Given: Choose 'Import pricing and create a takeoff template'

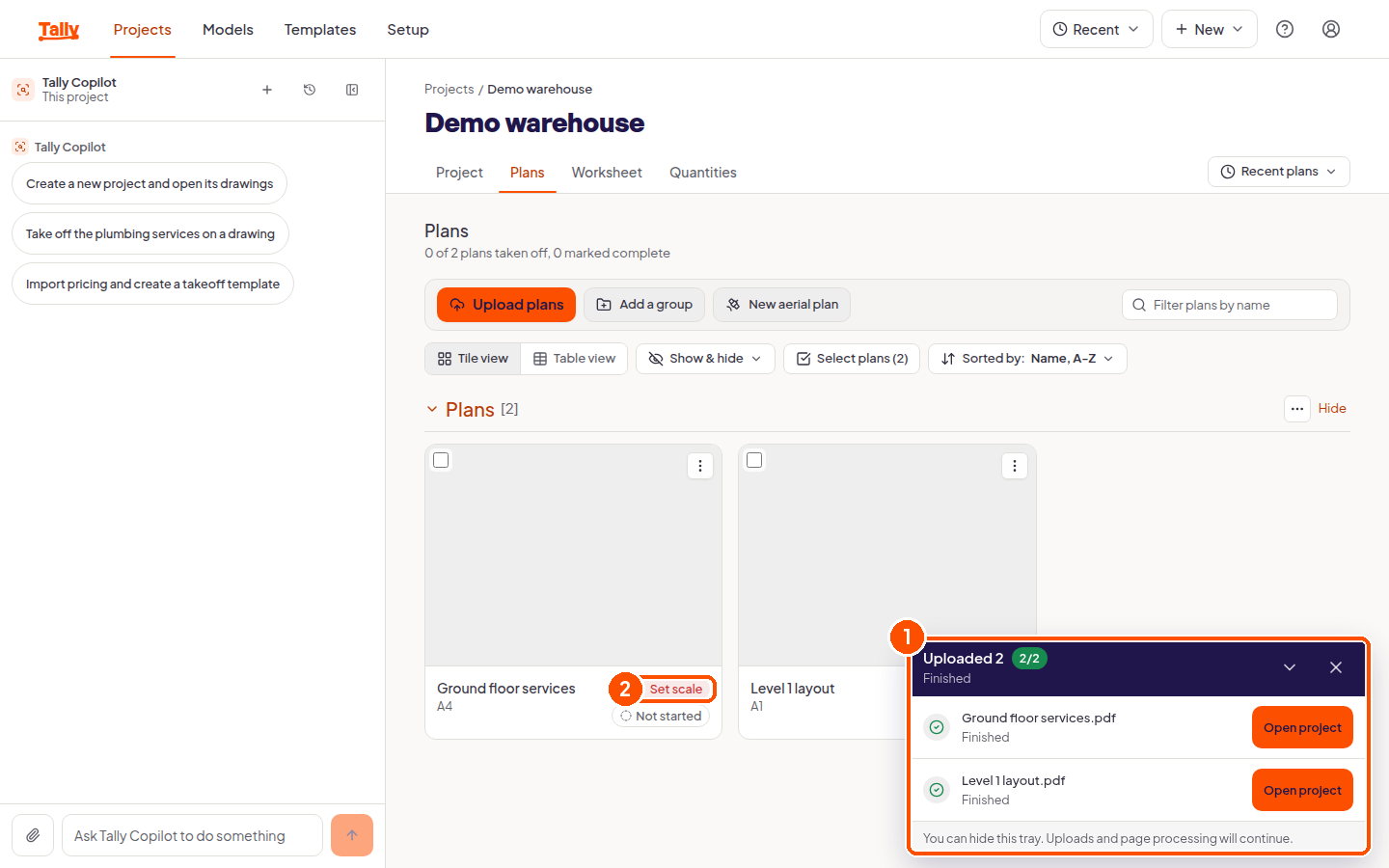Looking at the screenshot, I should (152, 284).
